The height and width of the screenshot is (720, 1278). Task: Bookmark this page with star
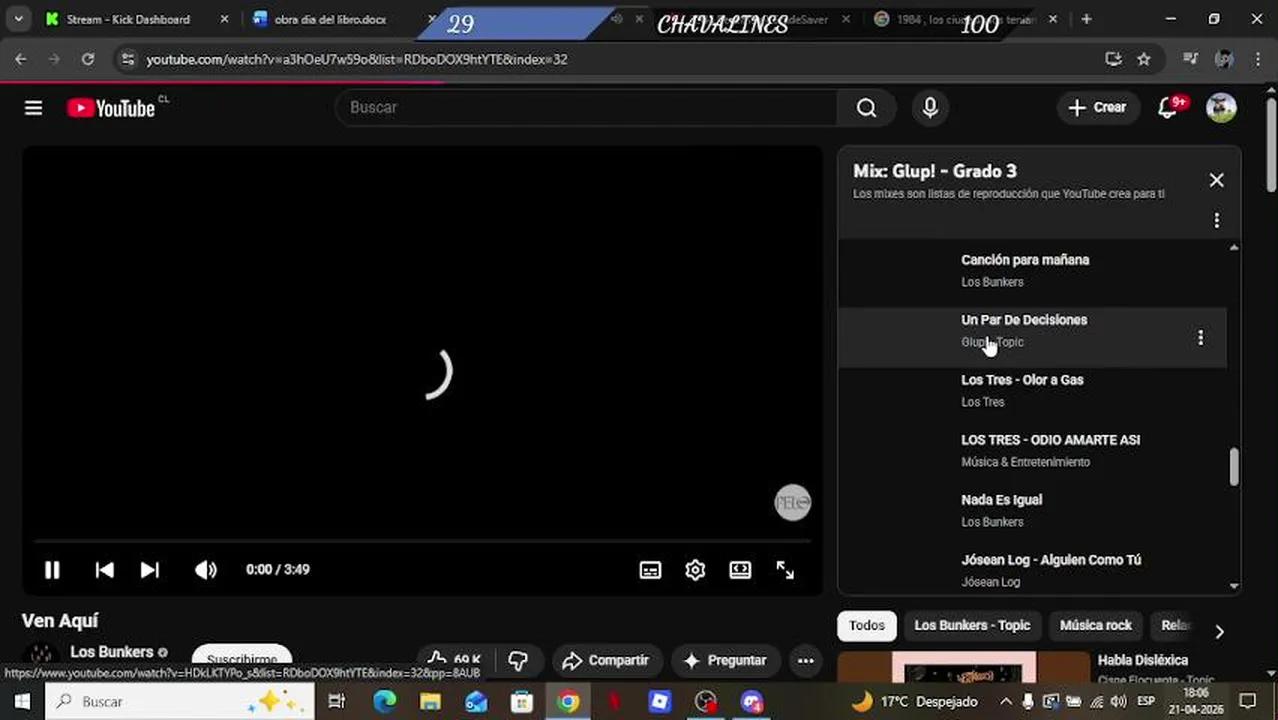(x=1144, y=59)
